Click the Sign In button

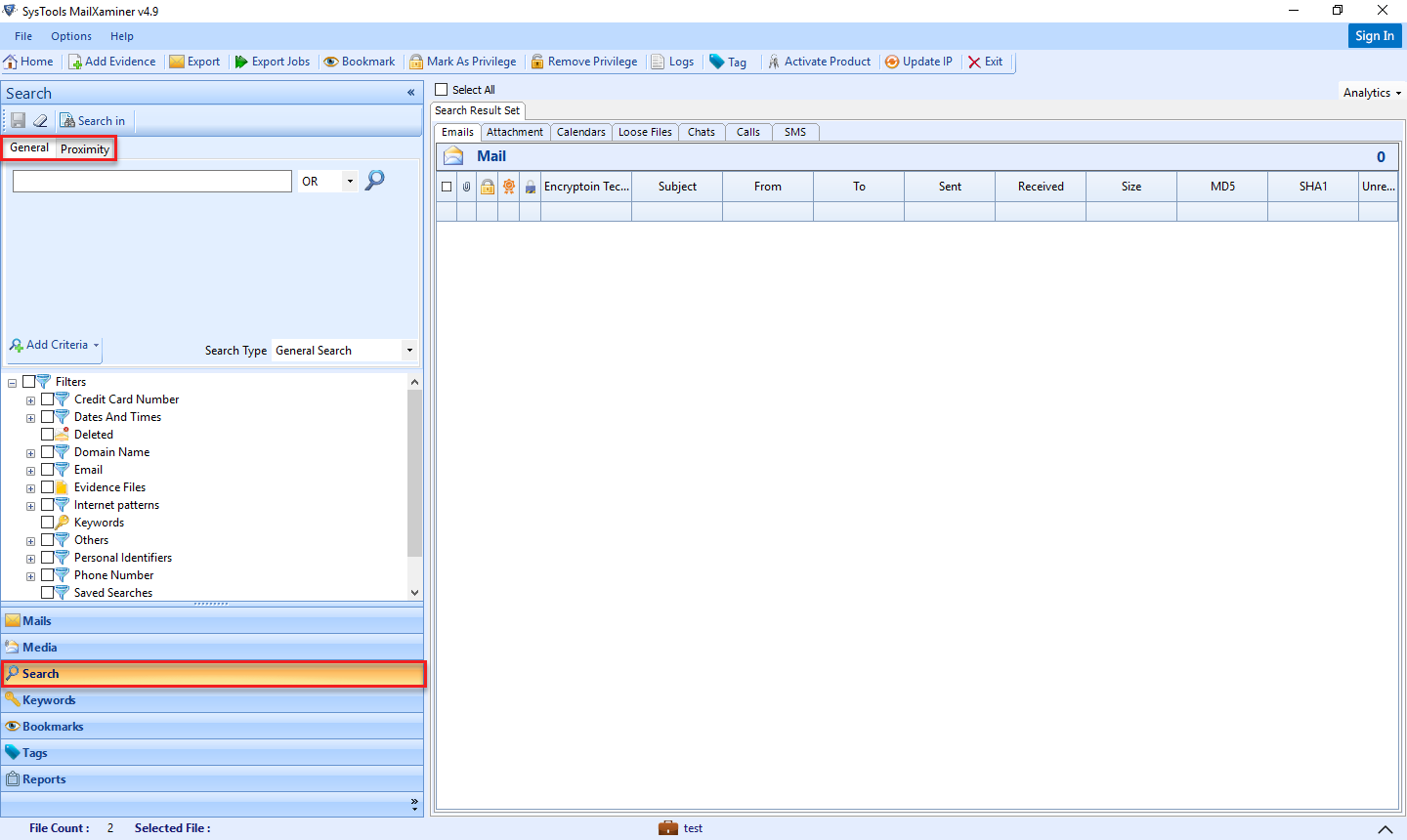click(x=1375, y=35)
